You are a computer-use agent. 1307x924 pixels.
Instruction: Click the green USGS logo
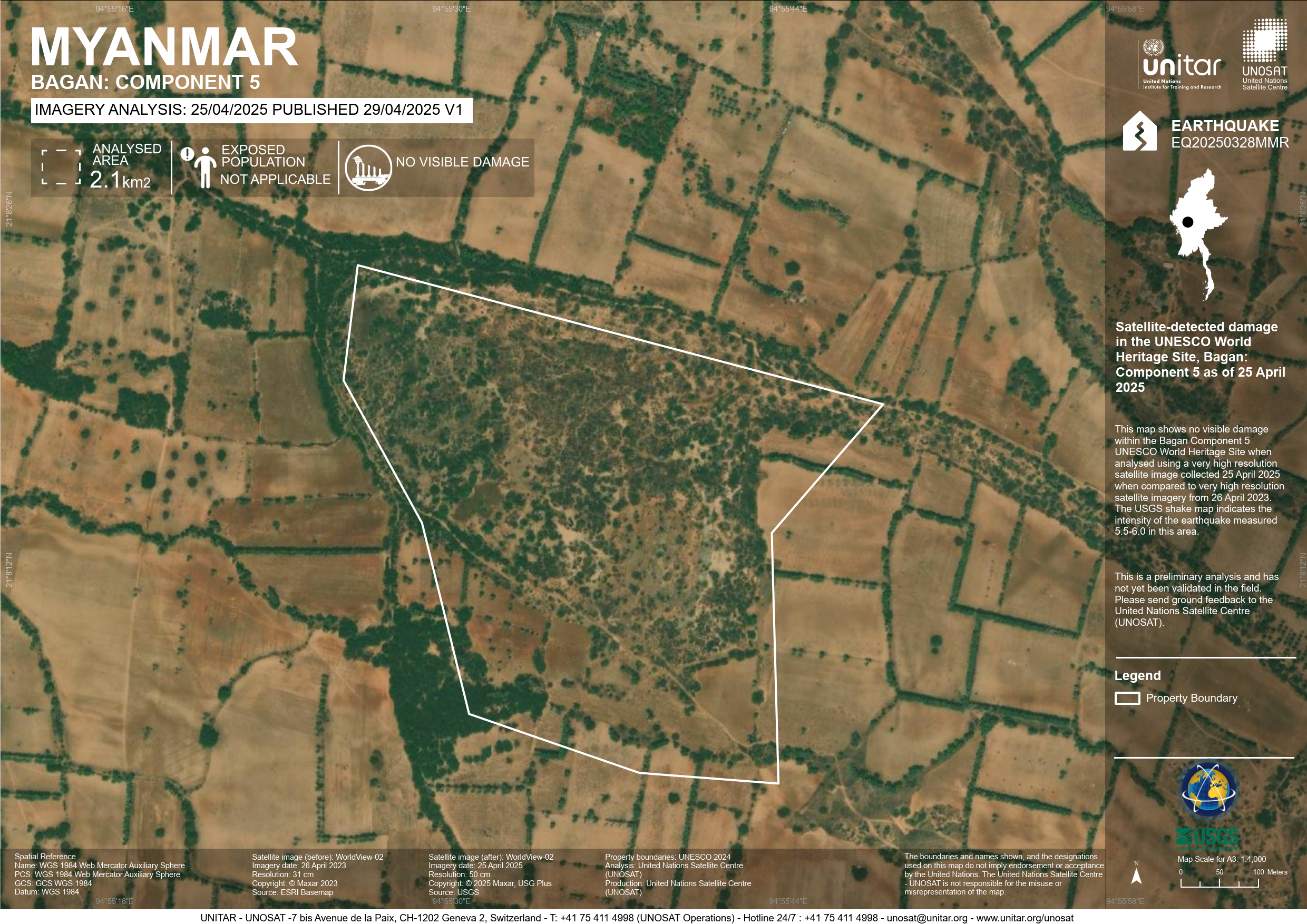(1207, 837)
